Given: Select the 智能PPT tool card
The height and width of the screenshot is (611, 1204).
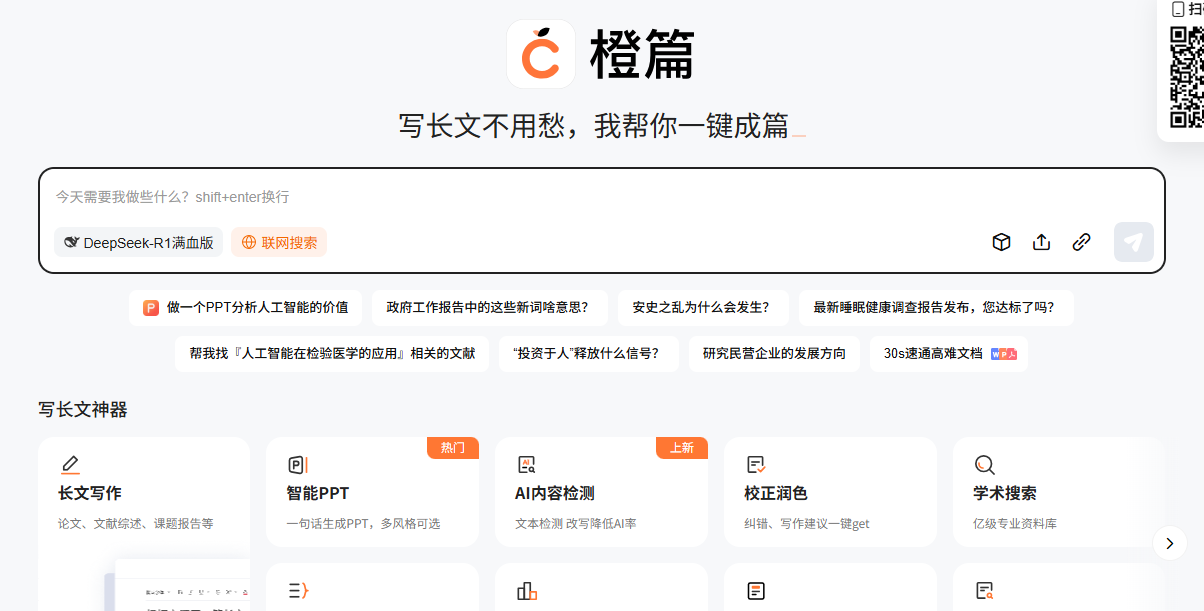Looking at the screenshot, I should coord(372,492).
